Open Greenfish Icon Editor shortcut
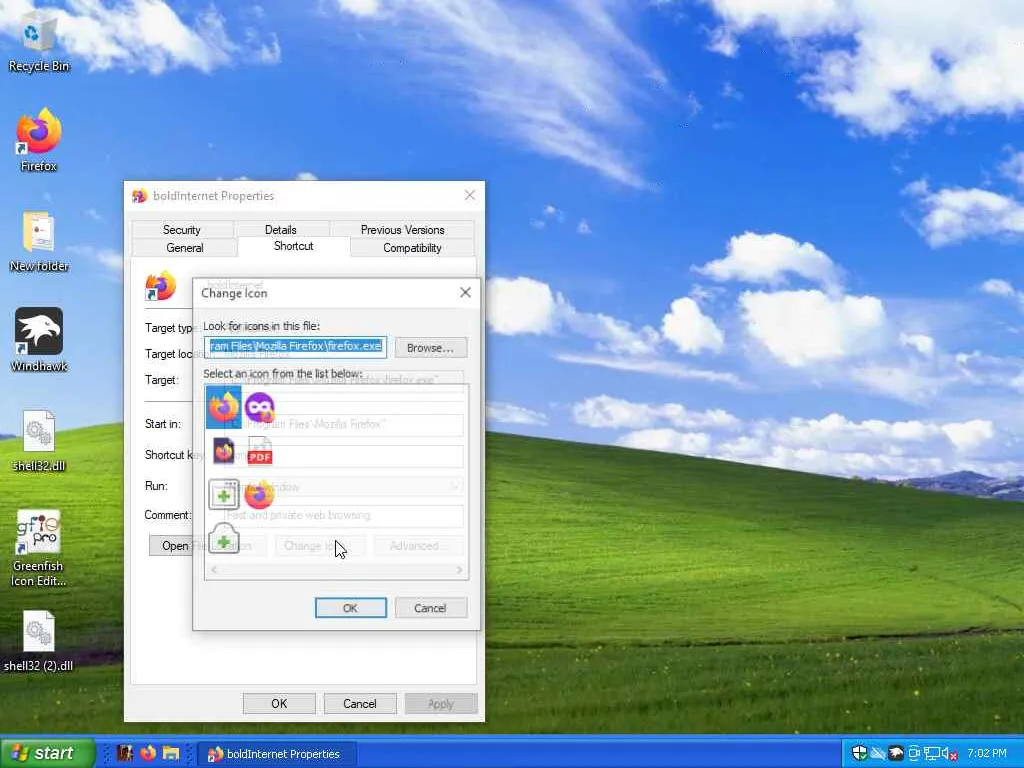1024x768 pixels. point(39,547)
